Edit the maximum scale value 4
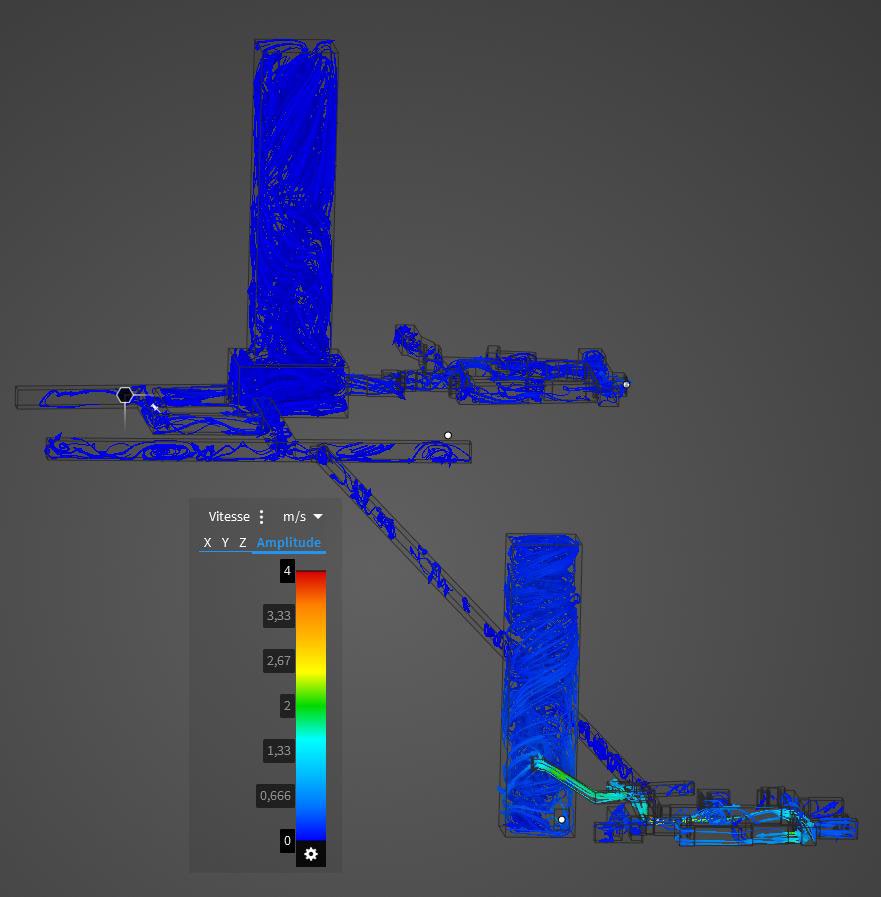 point(287,571)
